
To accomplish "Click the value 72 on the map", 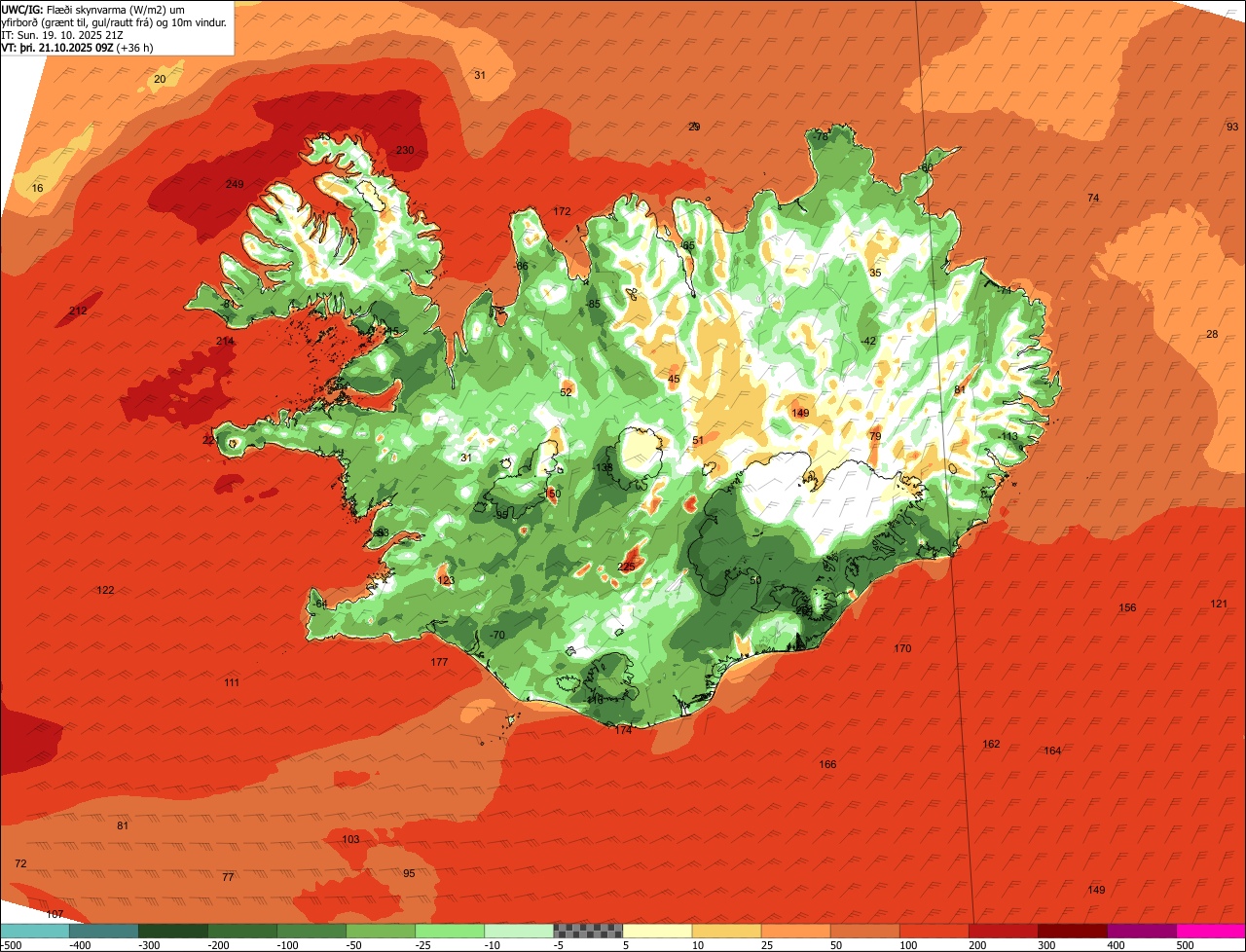I will click(x=20, y=863).
